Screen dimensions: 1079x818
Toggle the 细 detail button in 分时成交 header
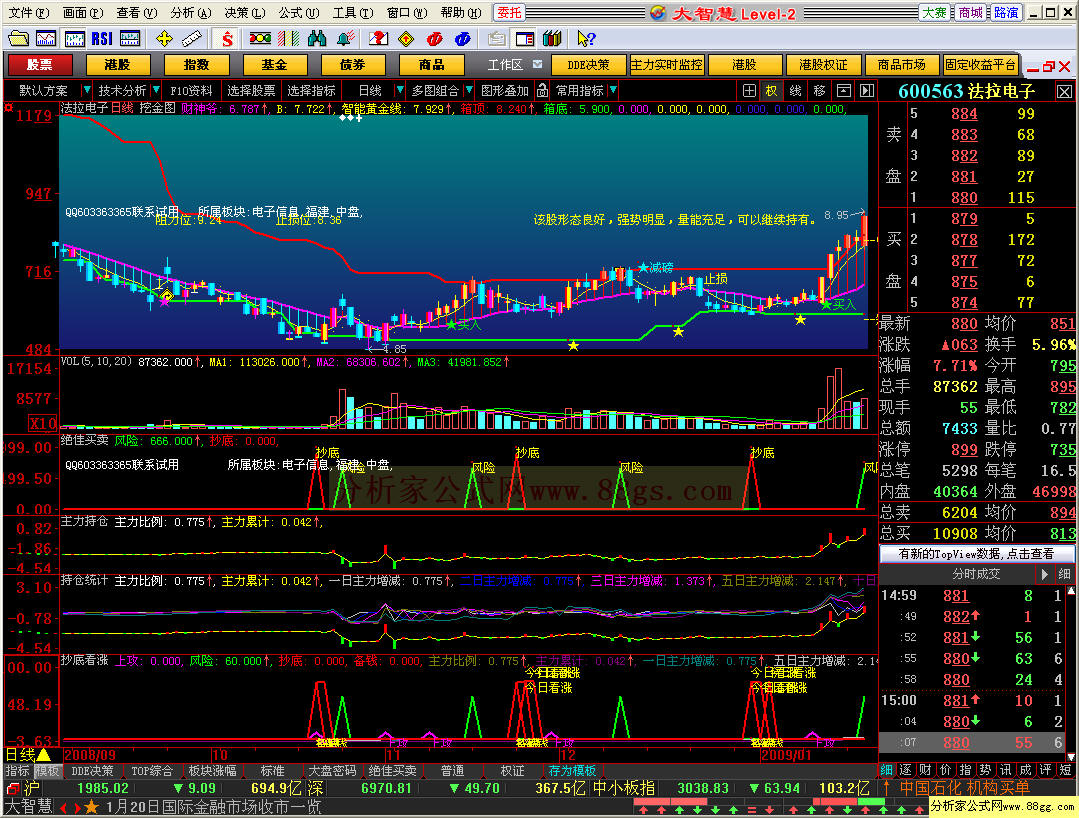click(1064, 574)
